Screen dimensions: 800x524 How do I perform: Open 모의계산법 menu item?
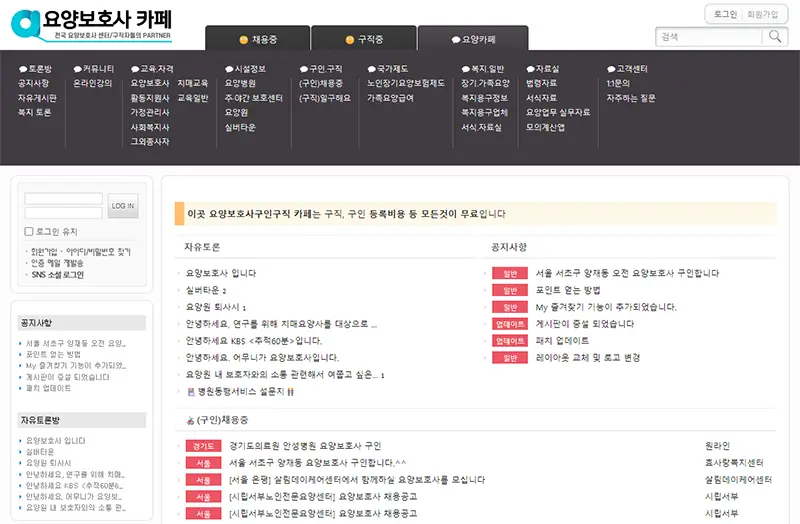545,128
